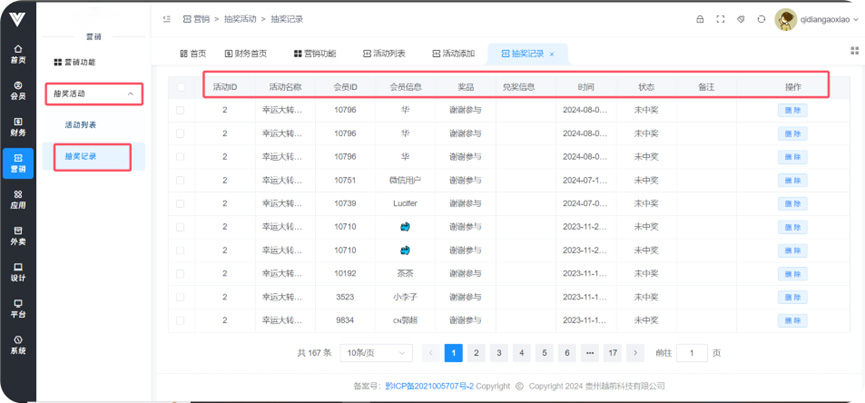Image resolution: width=865 pixels, height=403 pixels.
Task: Go to 财务 finance in sidebar
Action: pyautogui.click(x=18, y=126)
